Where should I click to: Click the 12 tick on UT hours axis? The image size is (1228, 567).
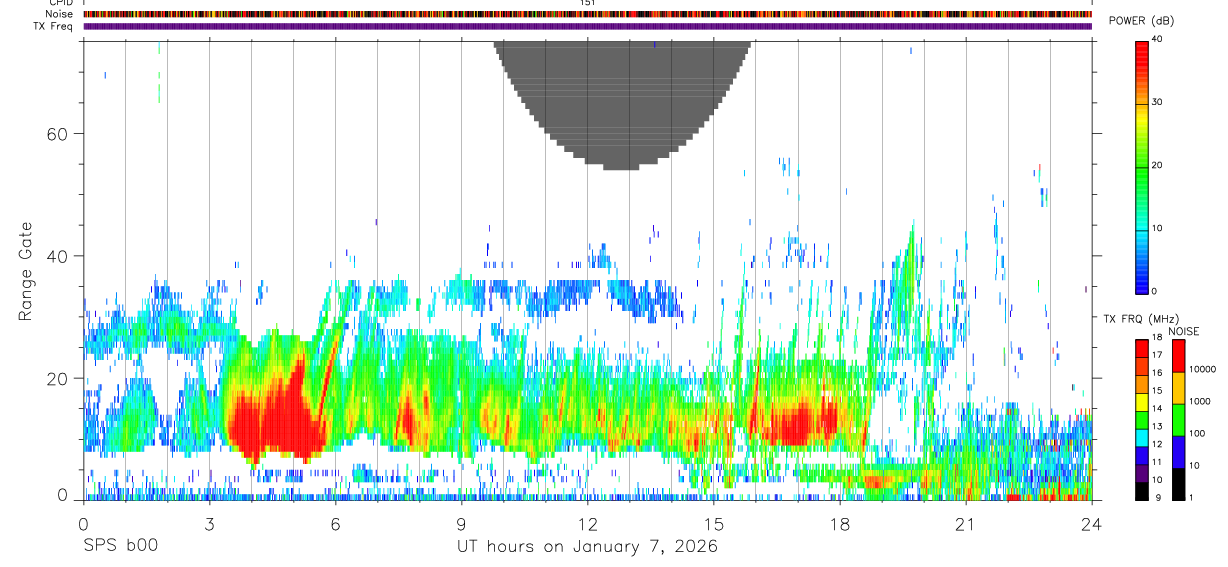(x=587, y=523)
